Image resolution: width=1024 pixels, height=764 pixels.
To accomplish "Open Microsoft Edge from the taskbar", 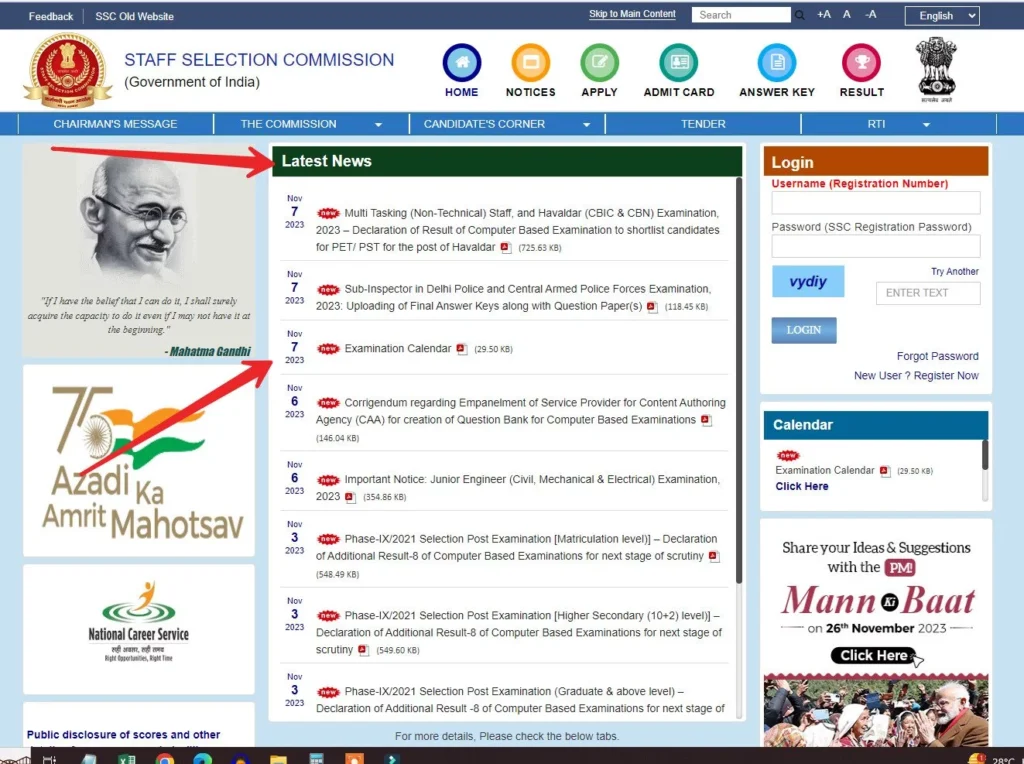I will [x=203, y=759].
